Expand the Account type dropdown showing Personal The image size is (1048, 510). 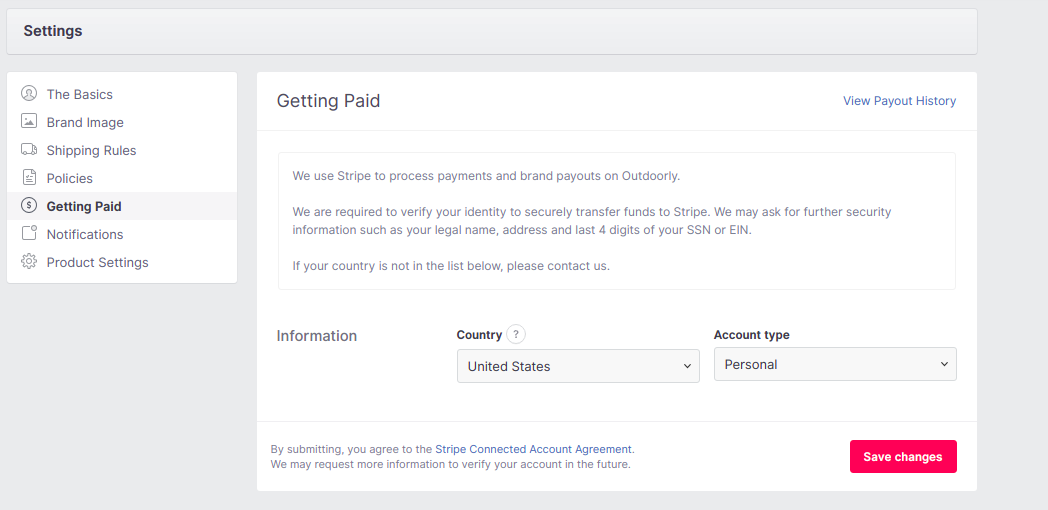835,364
